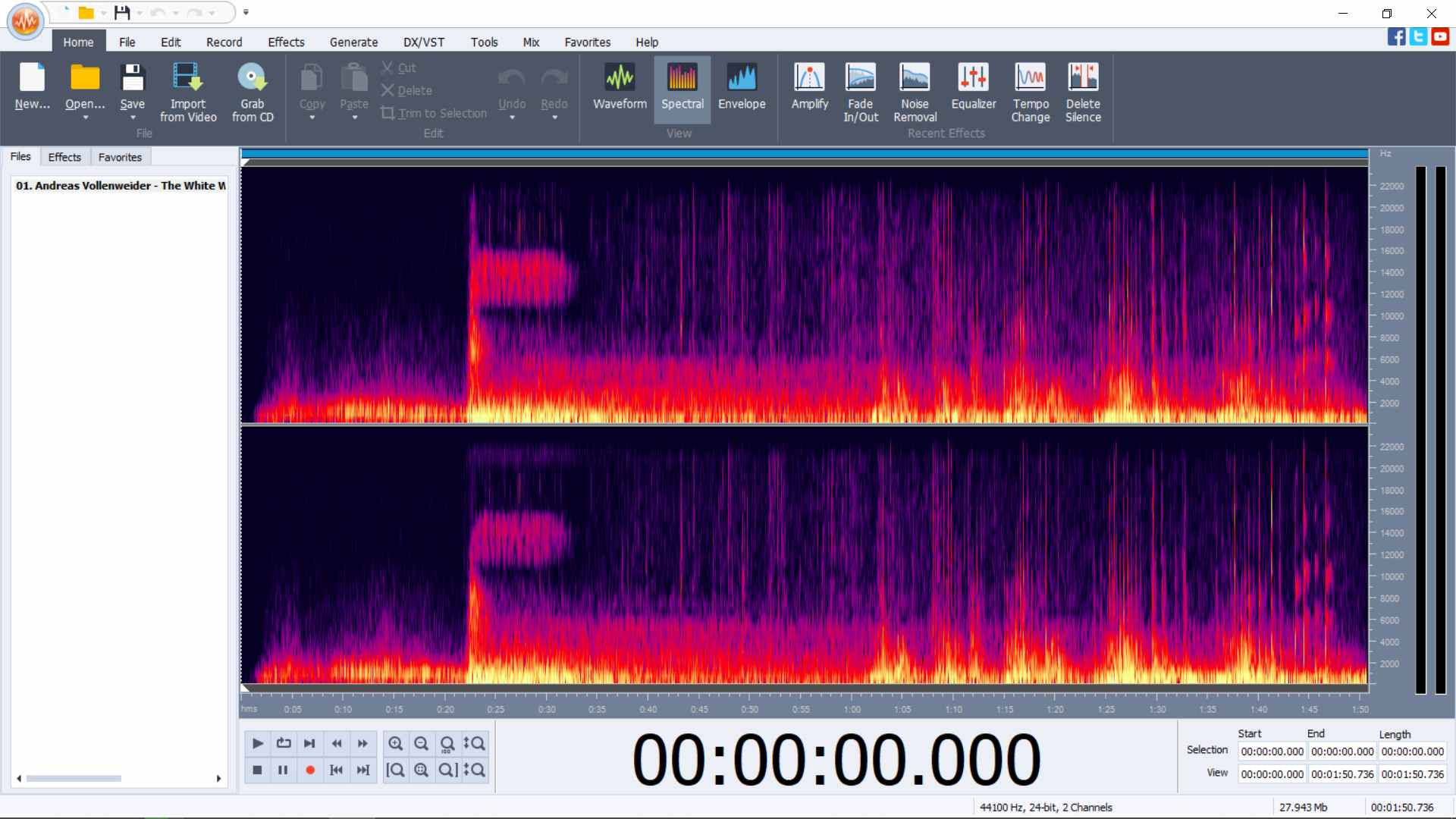Click the New file icon in the ribbon
Viewport: 1456px width, 819px height.
click(x=33, y=77)
